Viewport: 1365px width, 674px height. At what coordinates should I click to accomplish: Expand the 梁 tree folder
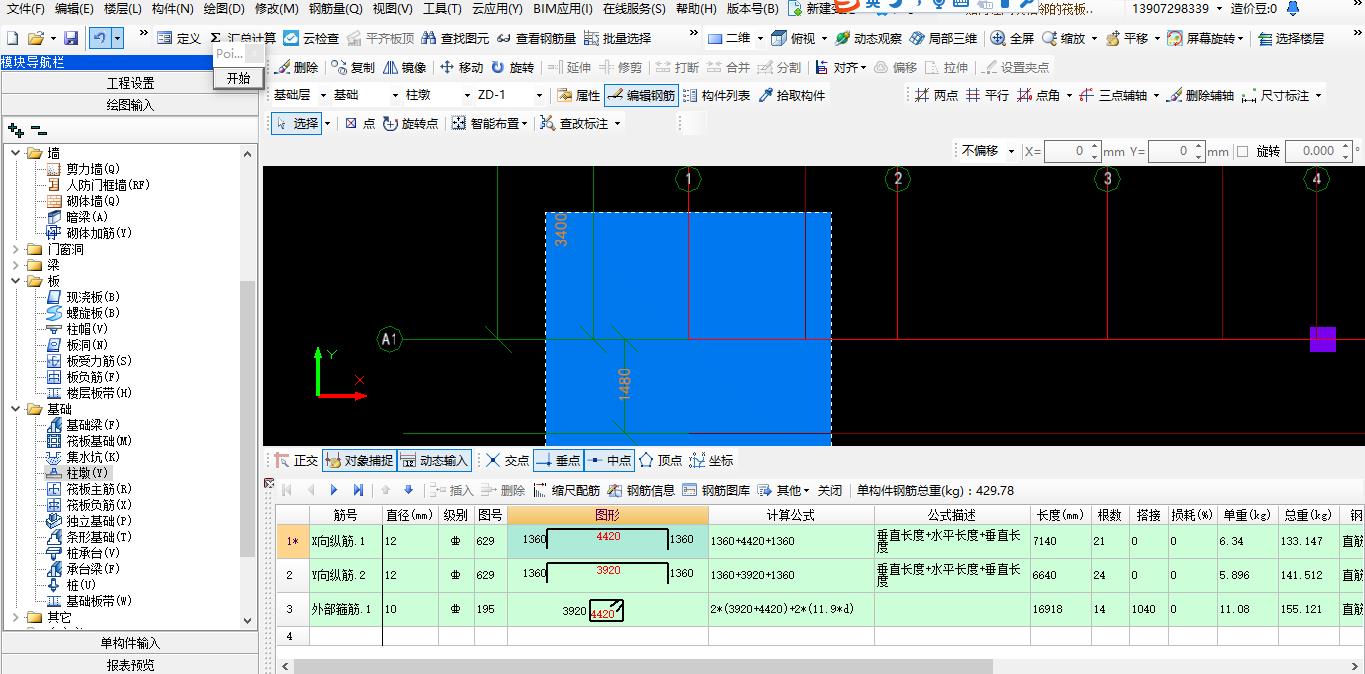(x=16, y=265)
